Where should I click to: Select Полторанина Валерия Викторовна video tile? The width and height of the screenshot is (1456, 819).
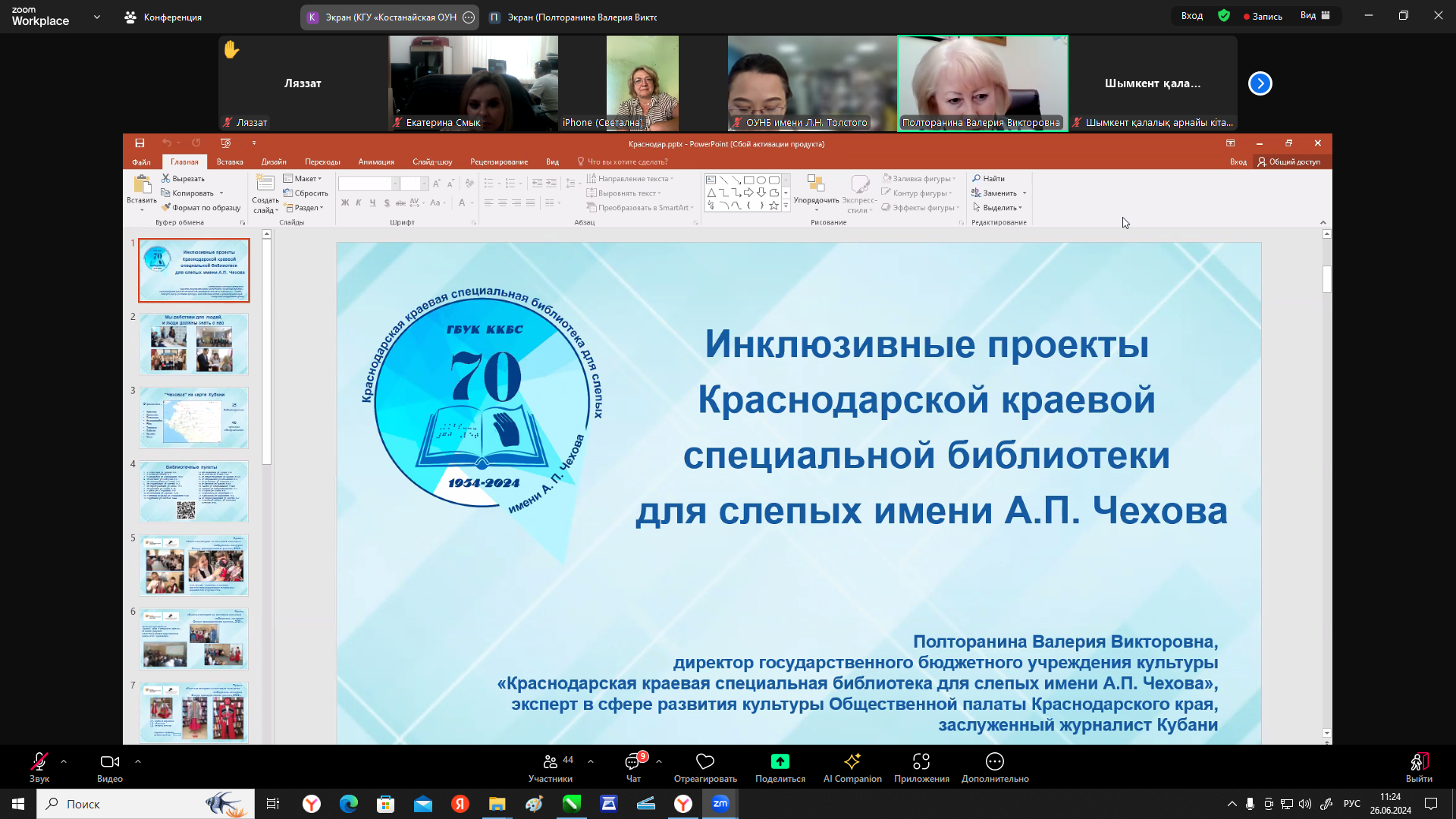pos(983,83)
